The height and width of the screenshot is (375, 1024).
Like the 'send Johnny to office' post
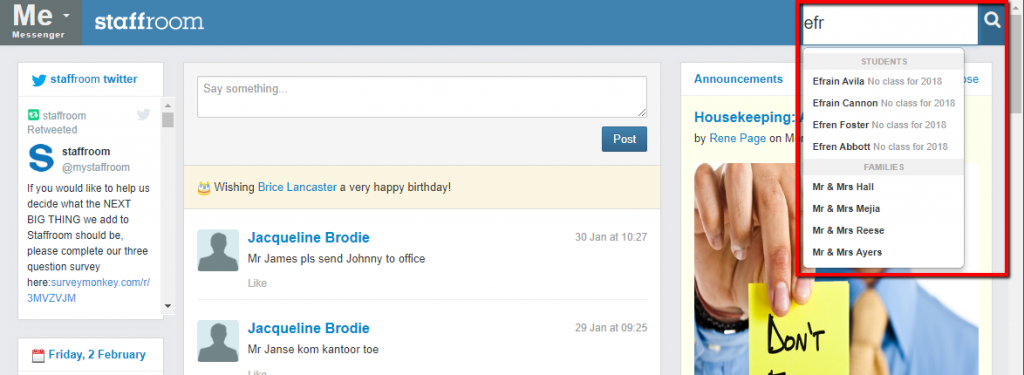[x=257, y=284]
